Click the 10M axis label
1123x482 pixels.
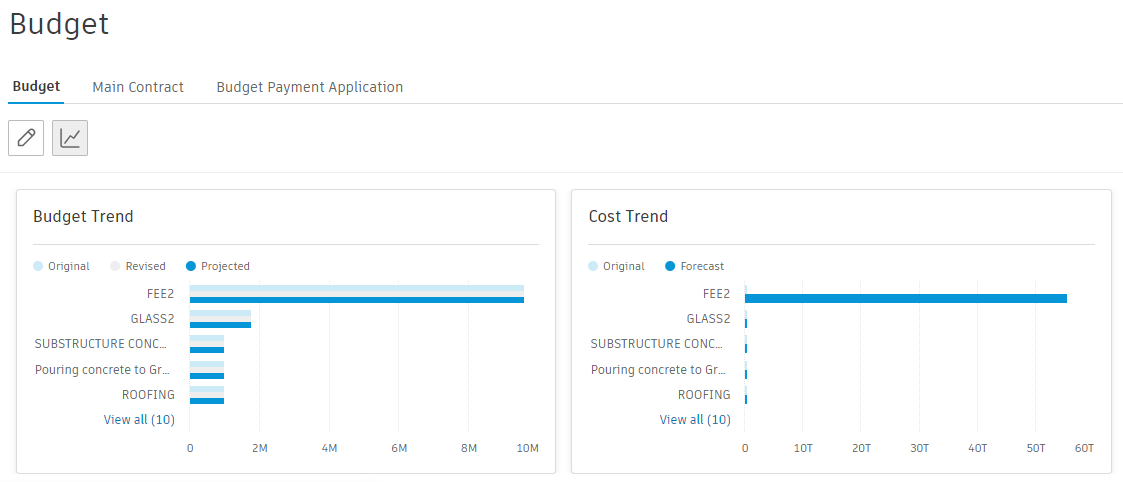[528, 448]
